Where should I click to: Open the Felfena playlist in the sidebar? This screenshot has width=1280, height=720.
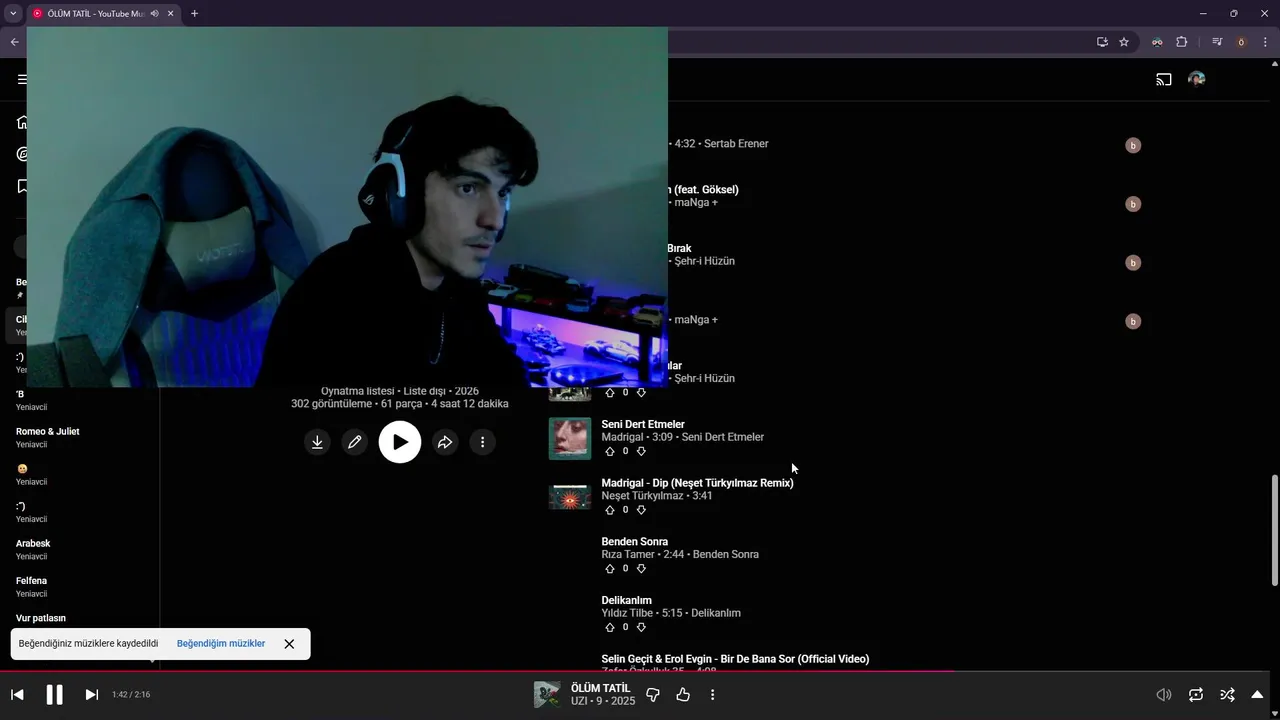31,581
